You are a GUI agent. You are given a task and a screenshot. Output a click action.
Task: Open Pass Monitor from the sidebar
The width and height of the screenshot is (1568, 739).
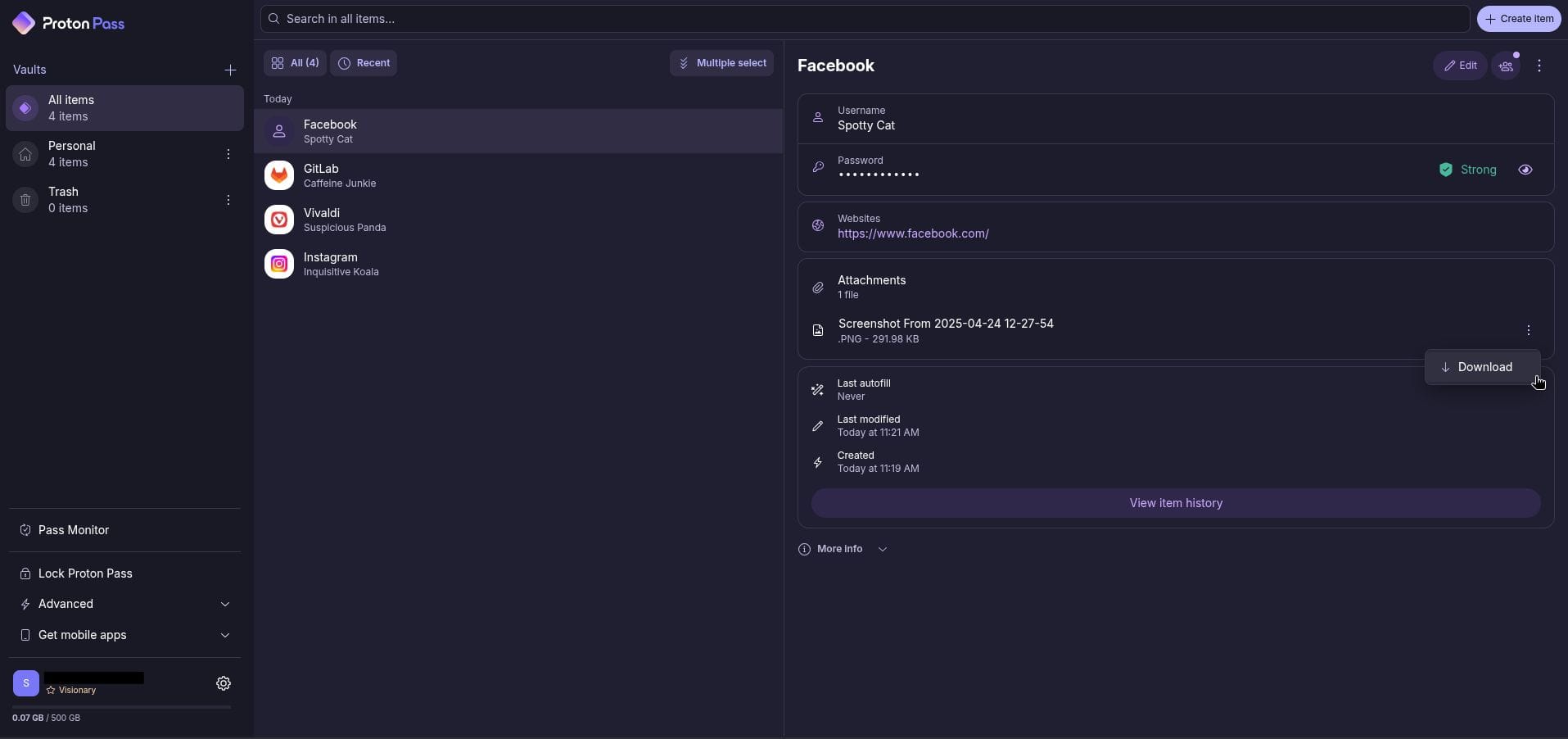pyautogui.click(x=74, y=530)
